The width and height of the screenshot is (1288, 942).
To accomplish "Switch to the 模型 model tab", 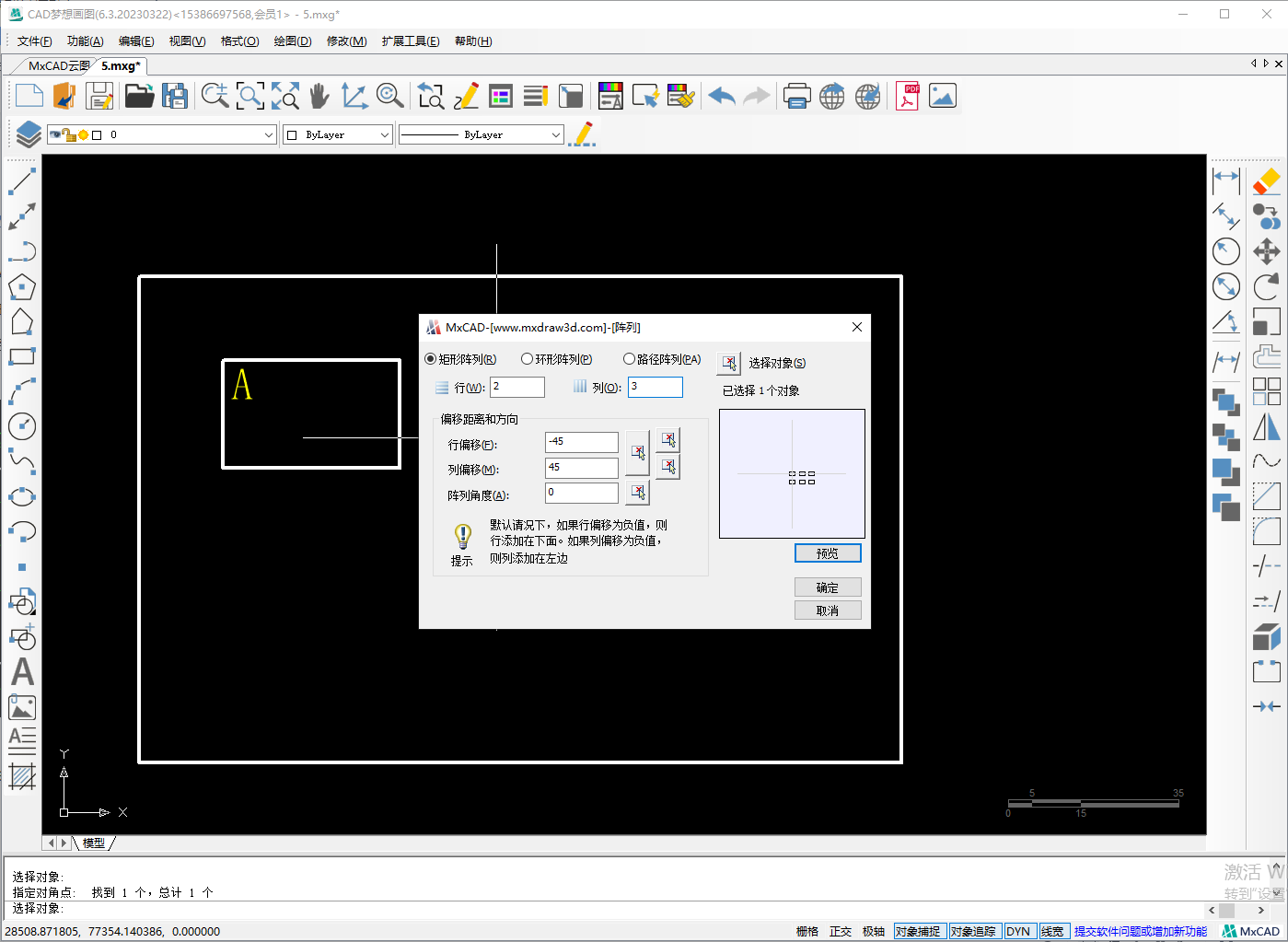I will 94,843.
